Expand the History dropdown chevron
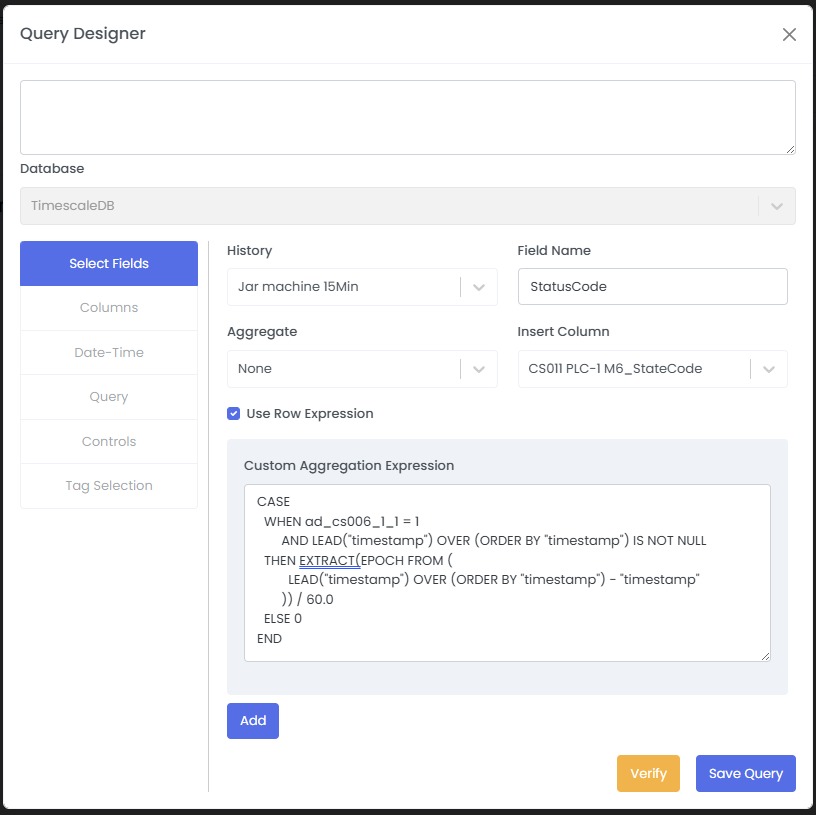The width and height of the screenshot is (816, 815). pos(479,287)
